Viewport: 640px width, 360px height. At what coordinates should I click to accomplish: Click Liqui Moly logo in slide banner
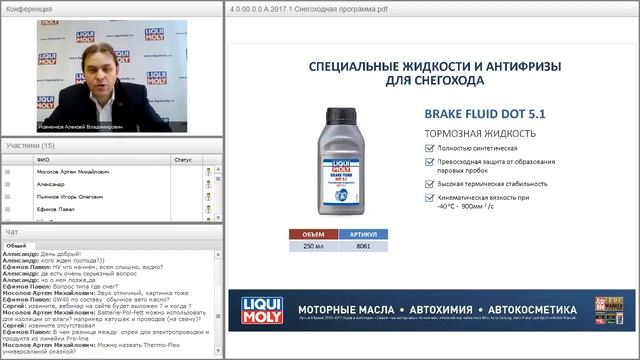[x=262, y=311]
